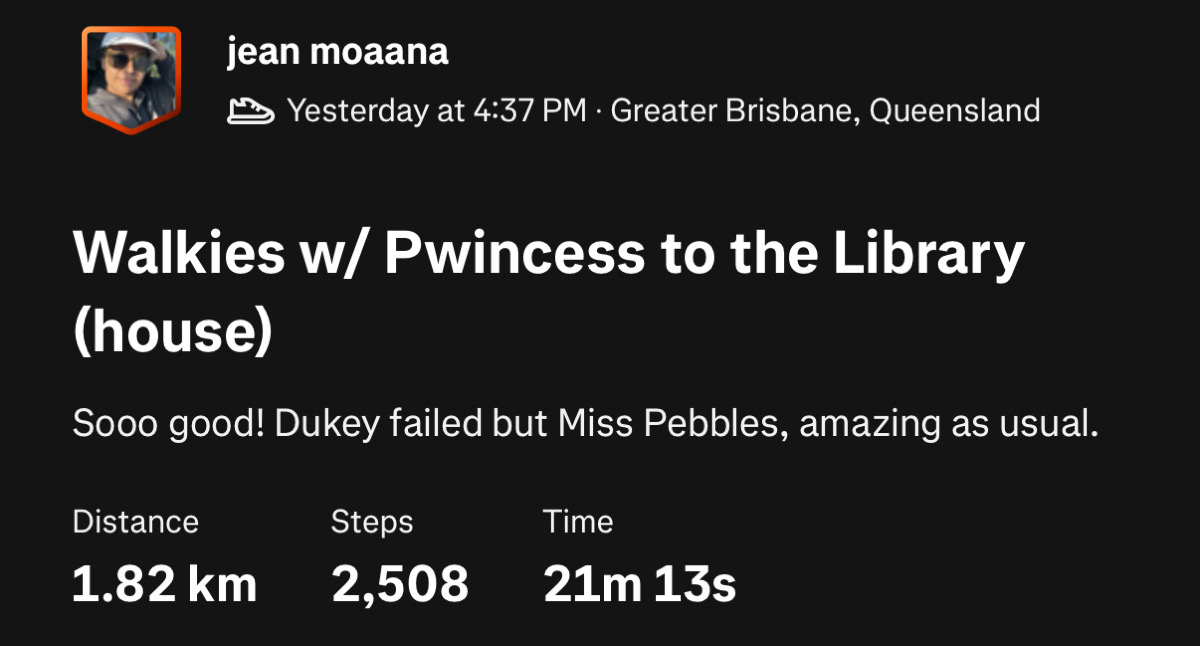This screenshot has width=1200, height=646.
Task: Select the 2,508 steps value
Action: (400, 584)
